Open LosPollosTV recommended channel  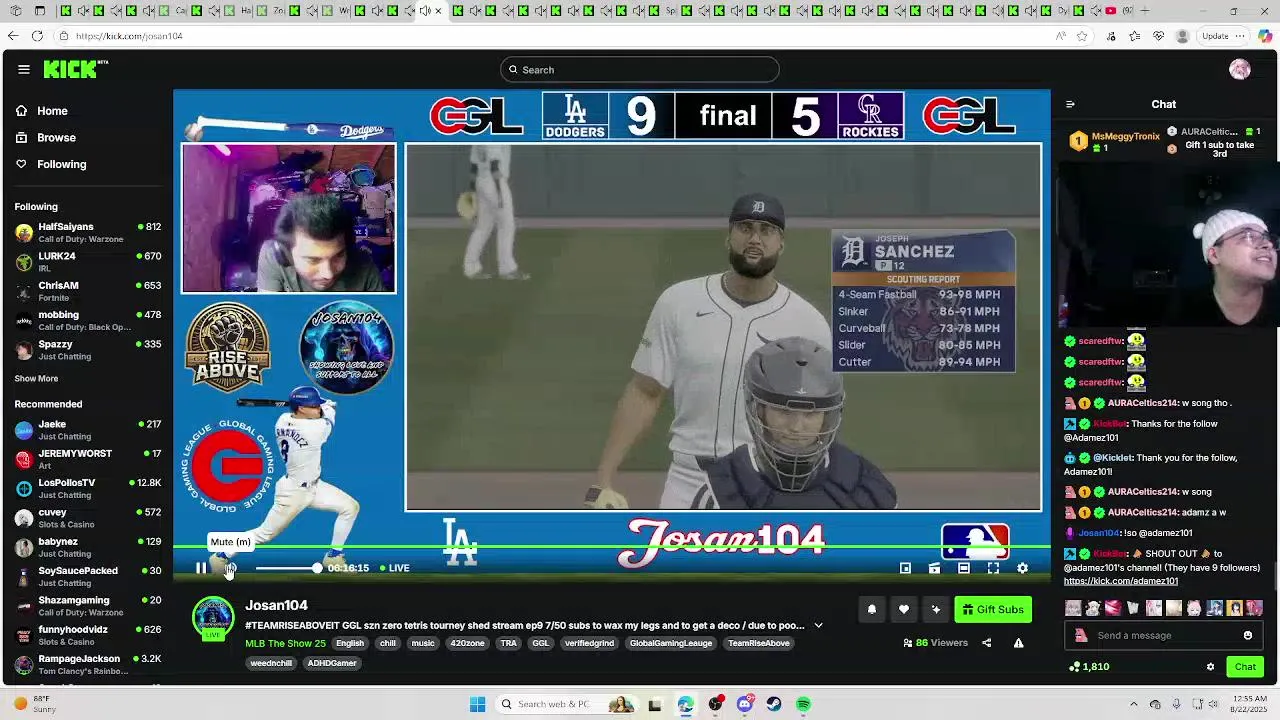(x=88, y=488)
